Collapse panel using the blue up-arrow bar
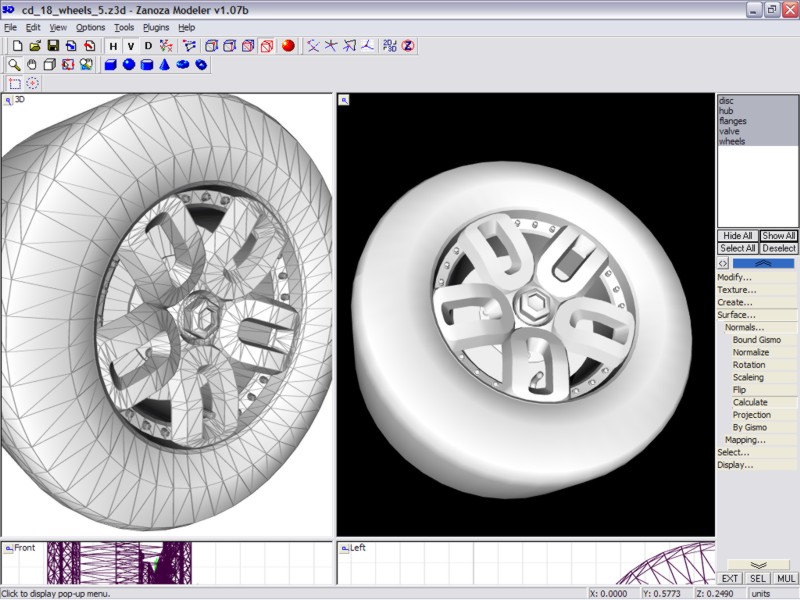 coord(763,264)
